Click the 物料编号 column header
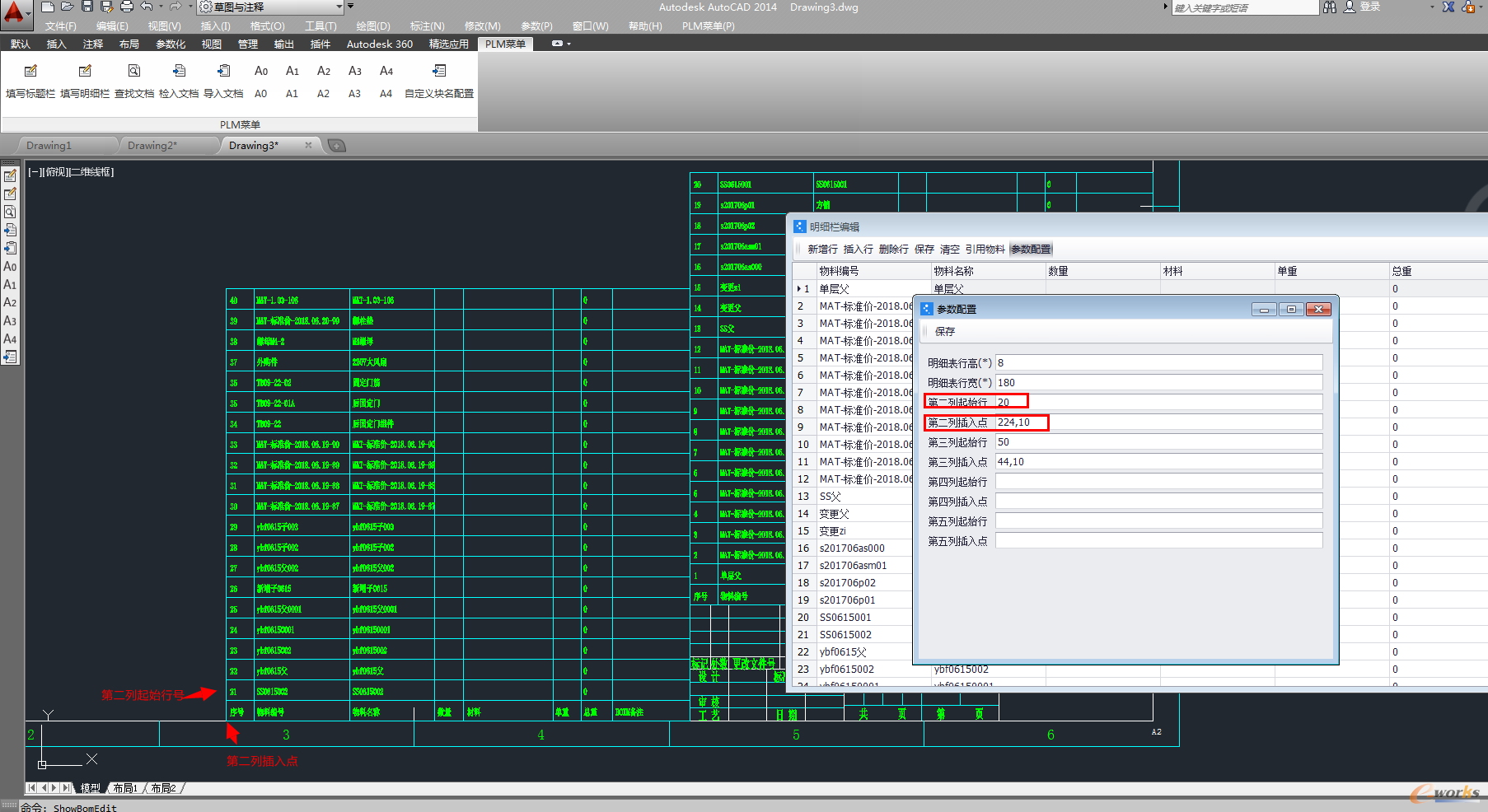This screenshot has height=812, width=1488. [x=873, y=271]
